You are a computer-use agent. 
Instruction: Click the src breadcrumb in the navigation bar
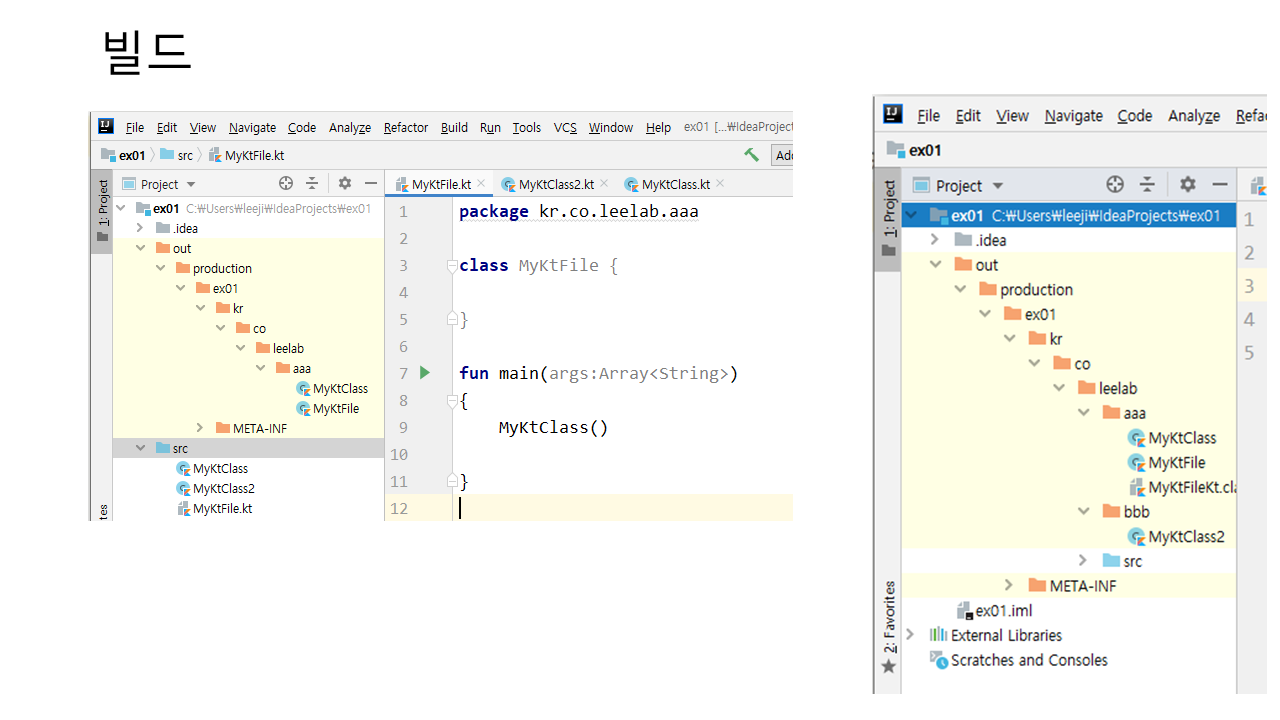click(185, 155)
